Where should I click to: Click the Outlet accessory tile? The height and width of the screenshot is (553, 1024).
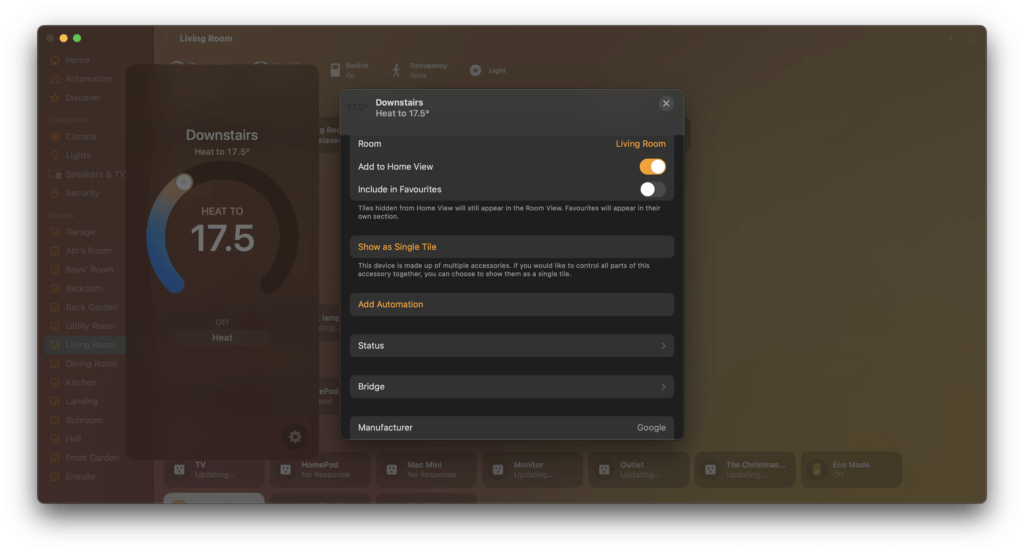coord(639,469)
